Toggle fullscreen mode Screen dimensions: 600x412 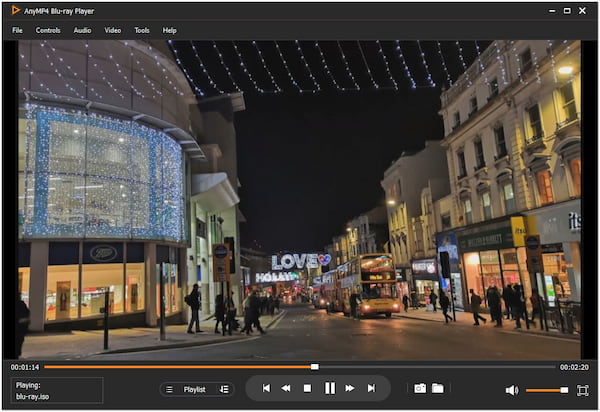[x=583, y=389]
